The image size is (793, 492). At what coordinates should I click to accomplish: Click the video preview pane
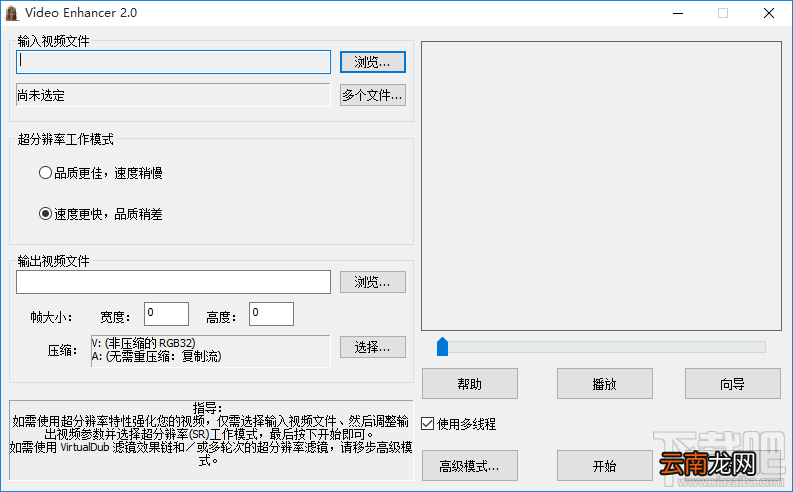pos(601,186)
